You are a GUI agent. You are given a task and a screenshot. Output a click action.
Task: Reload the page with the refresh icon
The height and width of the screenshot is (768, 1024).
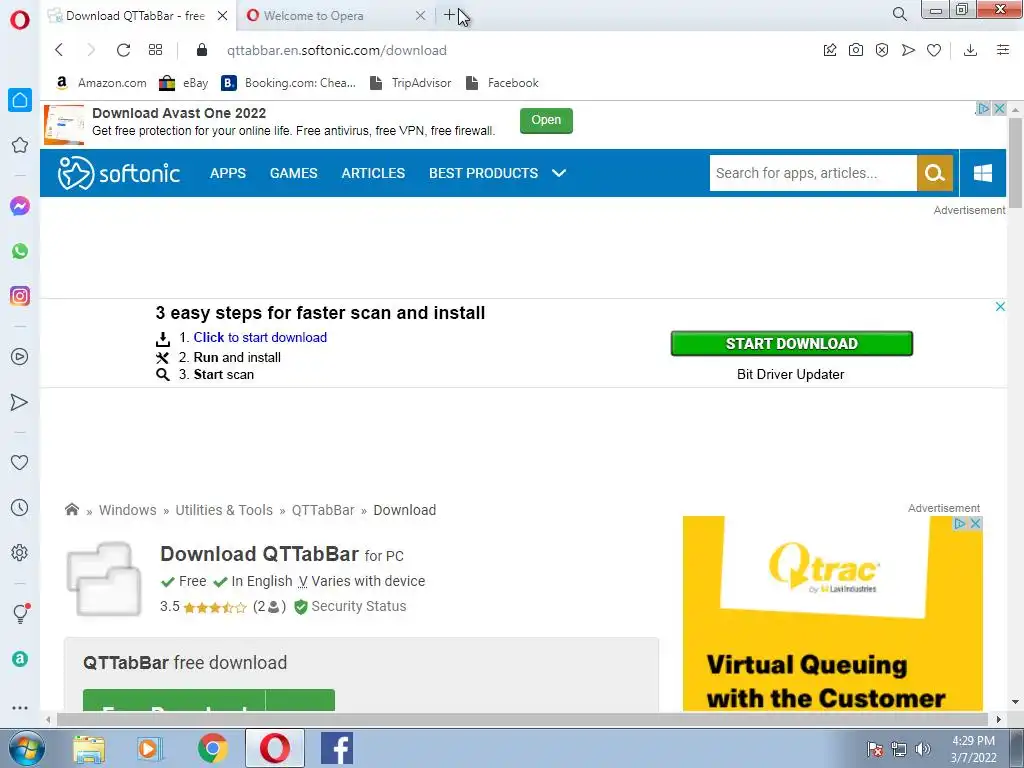tap(123, 50)
